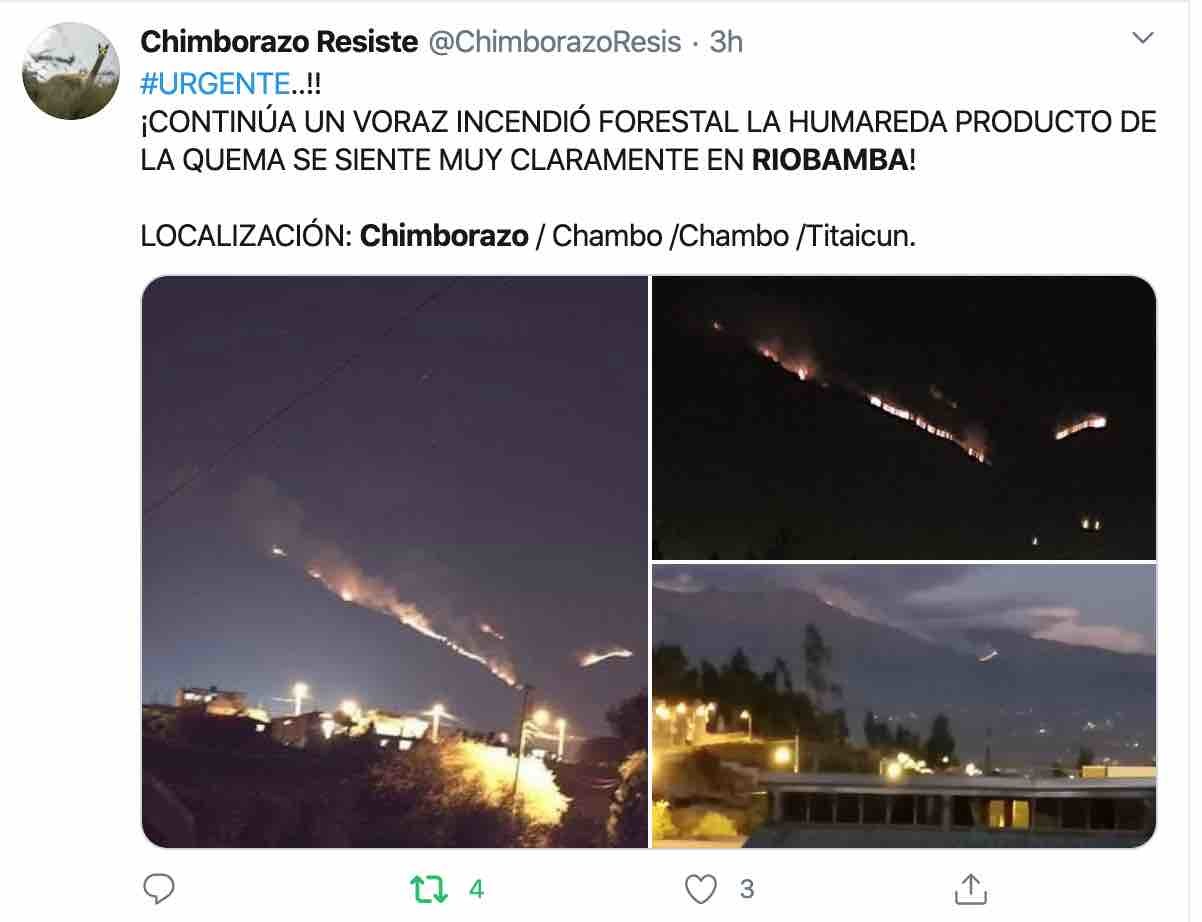
Task: Open the Chimborazo Resiste profile avatar
Action: [x=71, y=71]
